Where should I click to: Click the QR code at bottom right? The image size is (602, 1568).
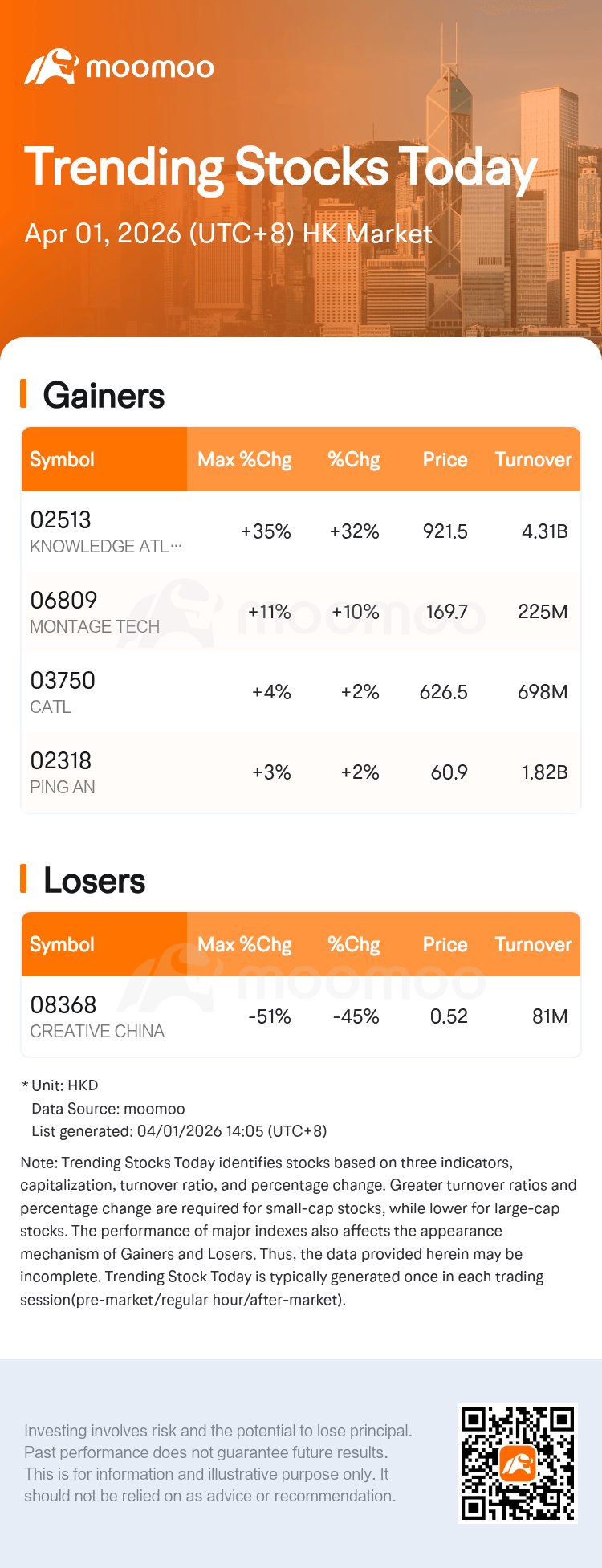pyautogui.click(x=517, y=1463)
